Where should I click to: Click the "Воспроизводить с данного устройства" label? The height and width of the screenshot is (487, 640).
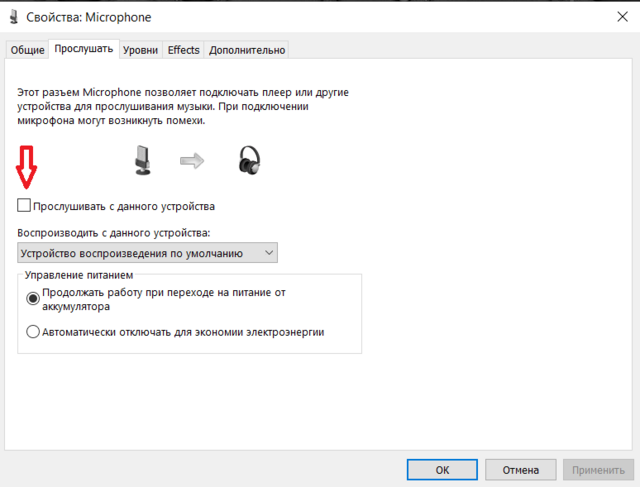coord(121,233)
